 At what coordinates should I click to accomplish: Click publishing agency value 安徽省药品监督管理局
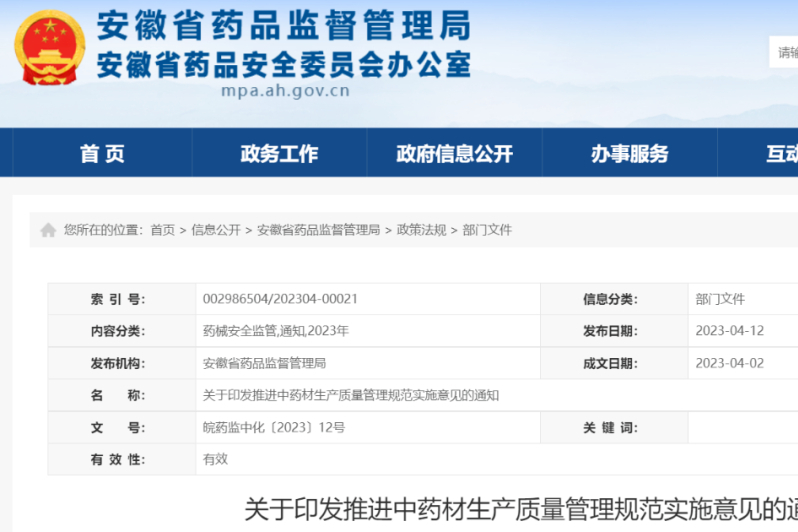coord(264,363)
